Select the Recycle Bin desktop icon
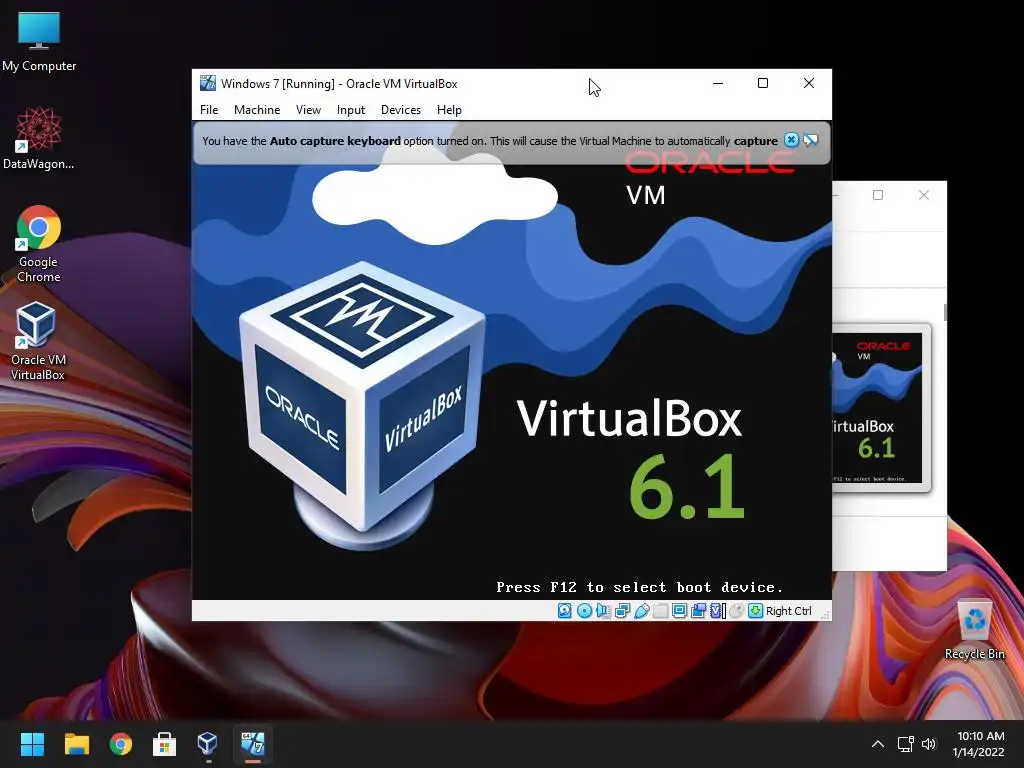1024x768 pixels. 974,630
